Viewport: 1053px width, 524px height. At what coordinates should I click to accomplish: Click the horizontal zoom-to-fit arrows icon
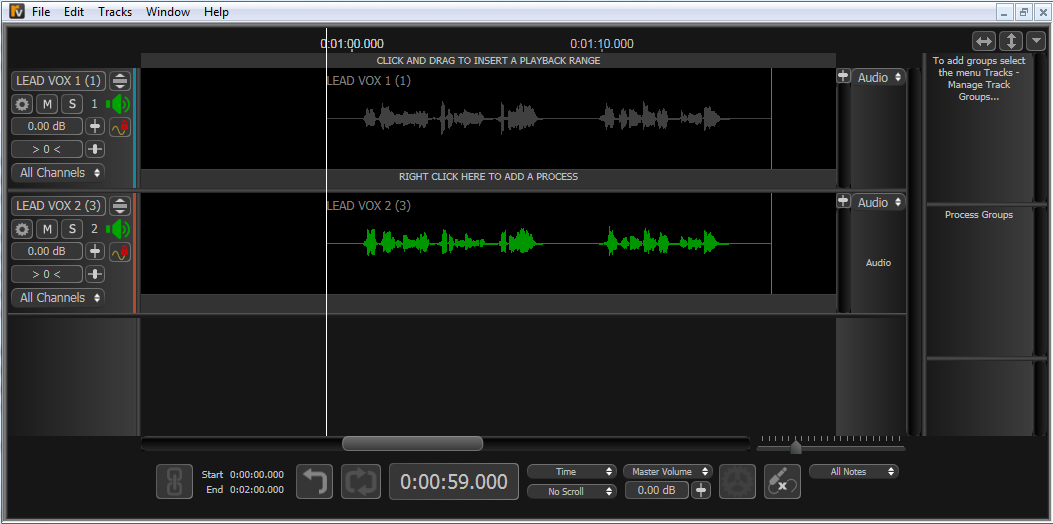pyautogui.click(x=984, y=41)
